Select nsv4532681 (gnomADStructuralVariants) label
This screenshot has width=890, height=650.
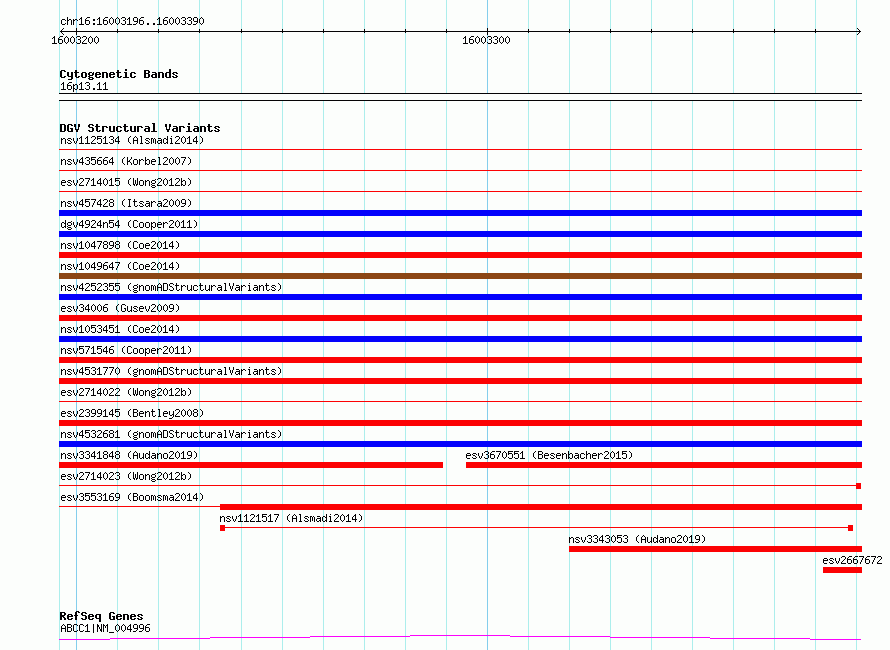click(171, 434)
